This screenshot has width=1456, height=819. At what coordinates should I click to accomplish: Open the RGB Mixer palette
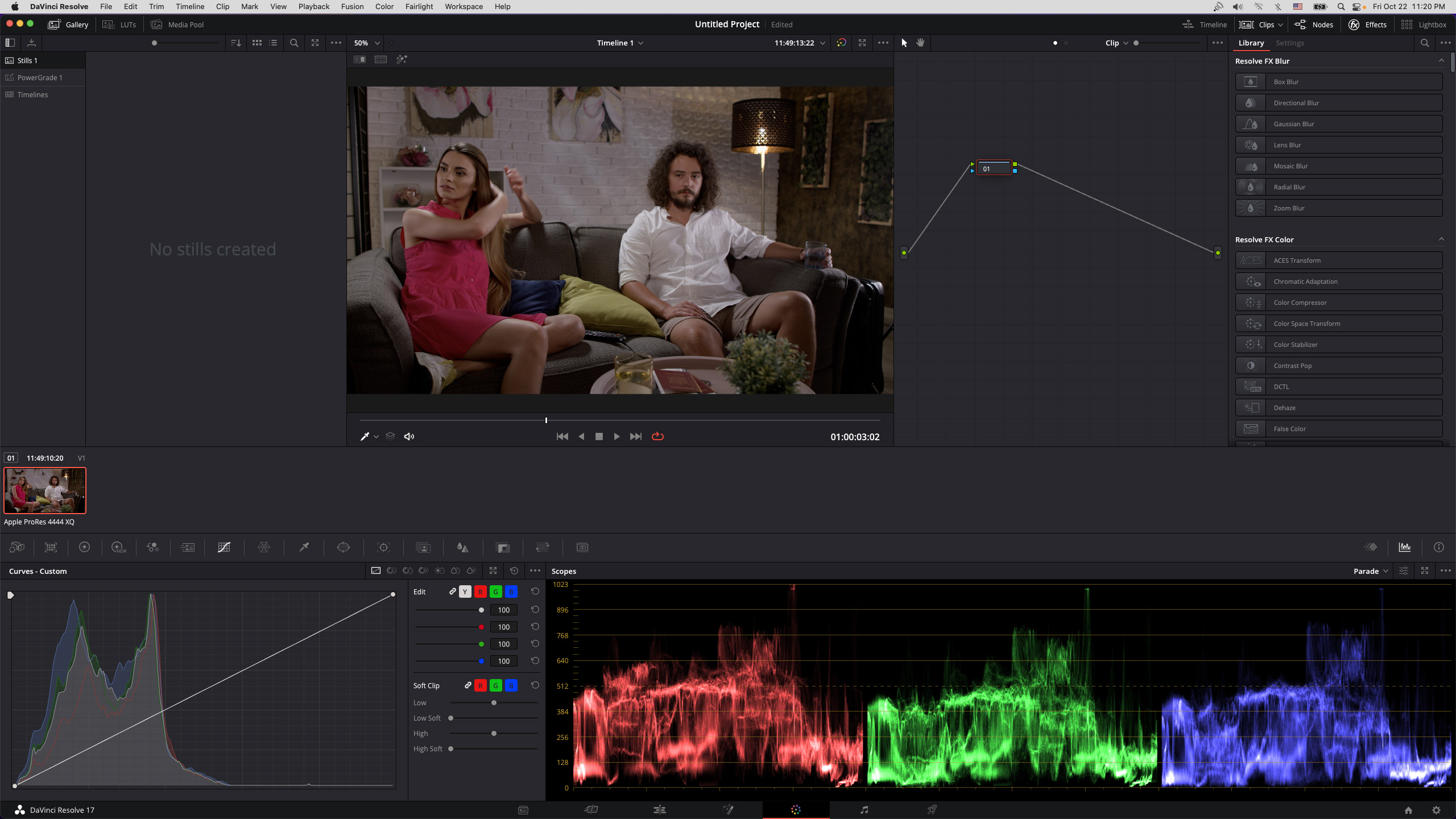coord(153,547)
